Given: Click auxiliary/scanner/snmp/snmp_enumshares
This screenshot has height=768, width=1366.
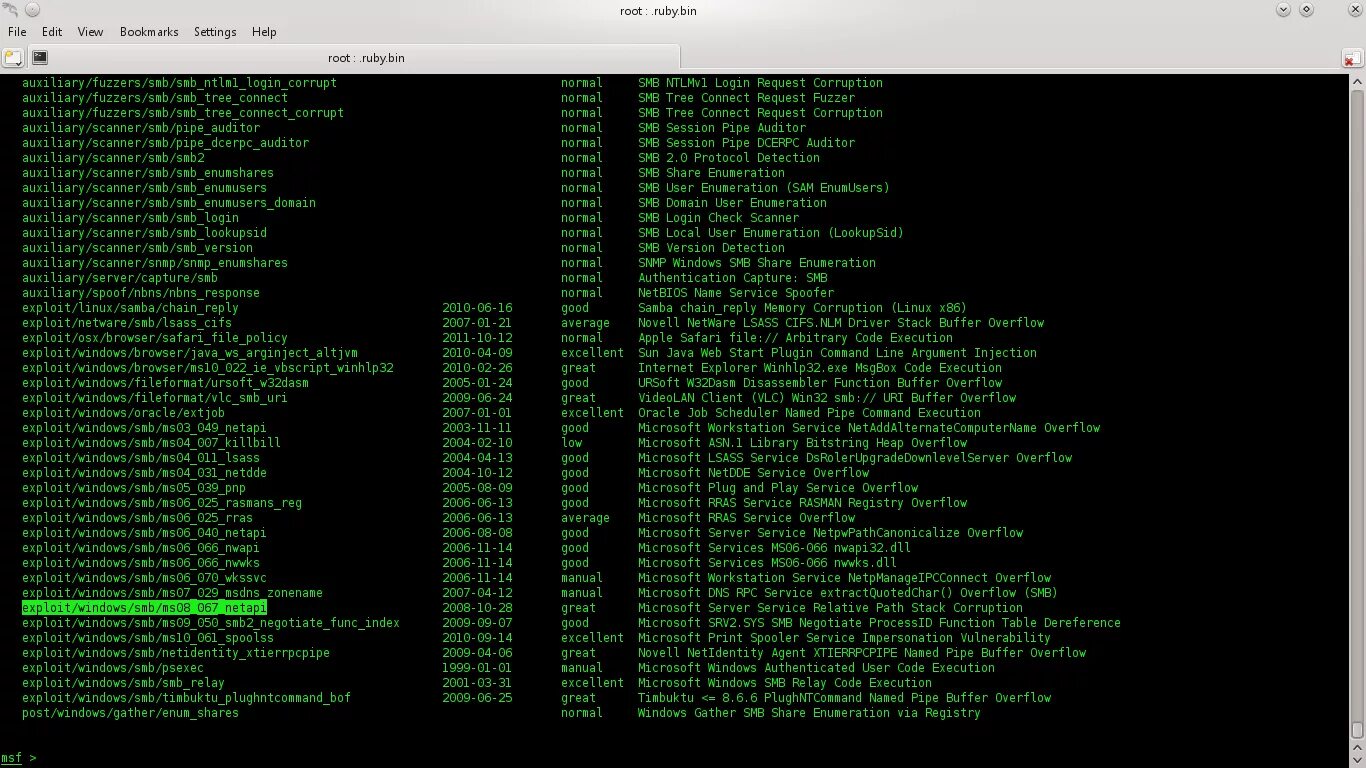Looking at the screenshot, I should [155, 263].
